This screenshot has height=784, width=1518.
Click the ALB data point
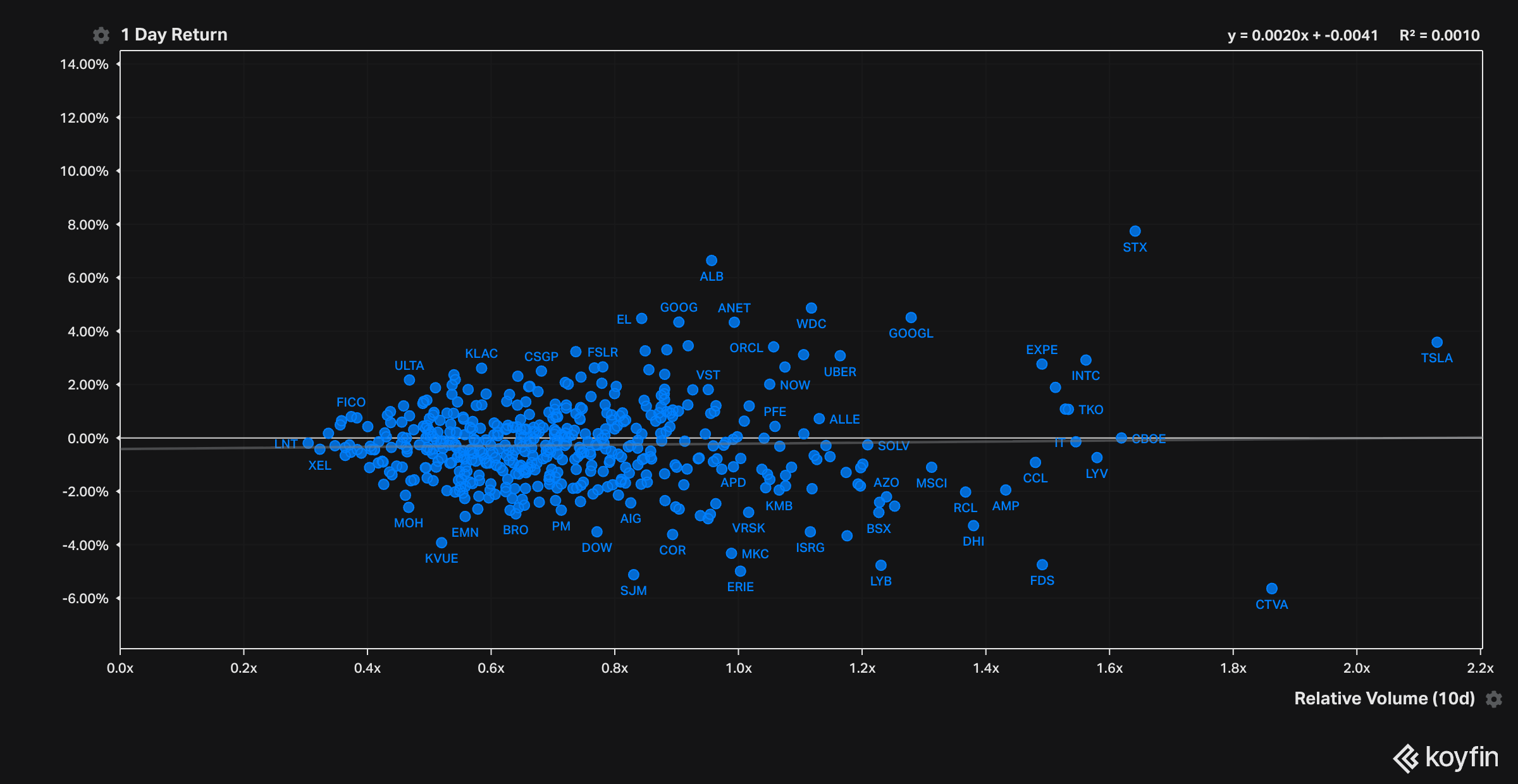pos(712,260)
